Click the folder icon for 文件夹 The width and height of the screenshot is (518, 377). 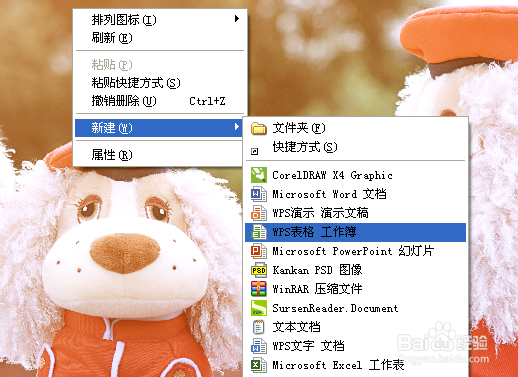[259, 128]
